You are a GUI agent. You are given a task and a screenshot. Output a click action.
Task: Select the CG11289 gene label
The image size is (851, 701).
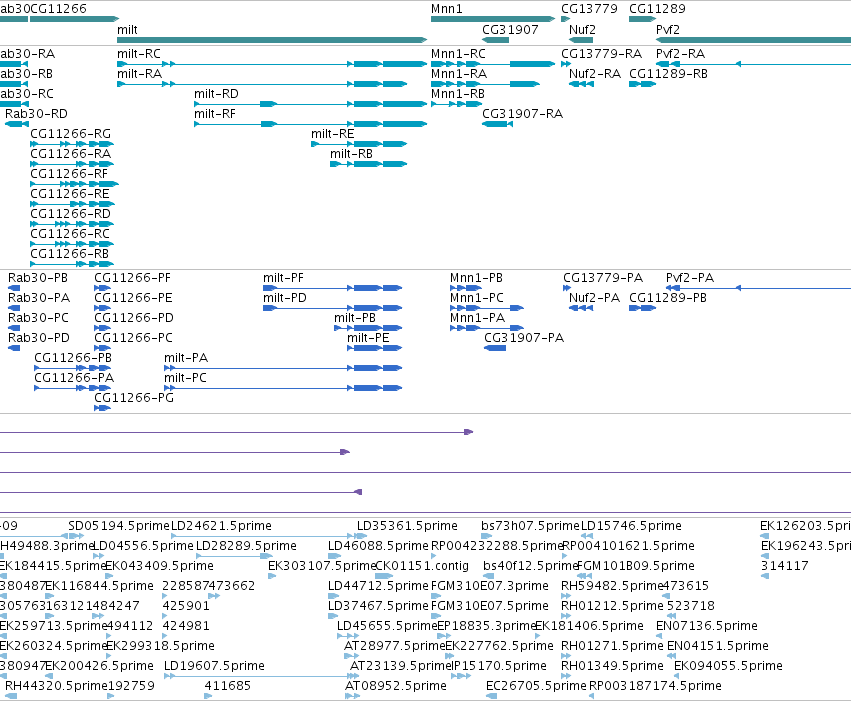657,9
